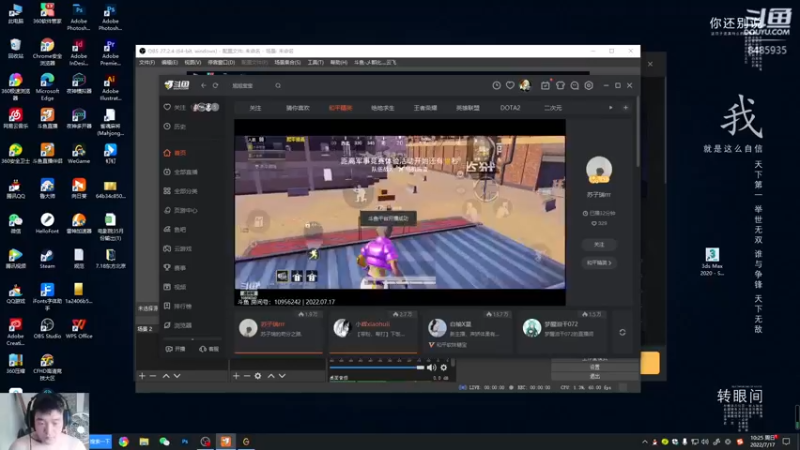Screen dimensions: 800x450
Task: Click the 退出 button in OBS controls
Action: [595, 376]
